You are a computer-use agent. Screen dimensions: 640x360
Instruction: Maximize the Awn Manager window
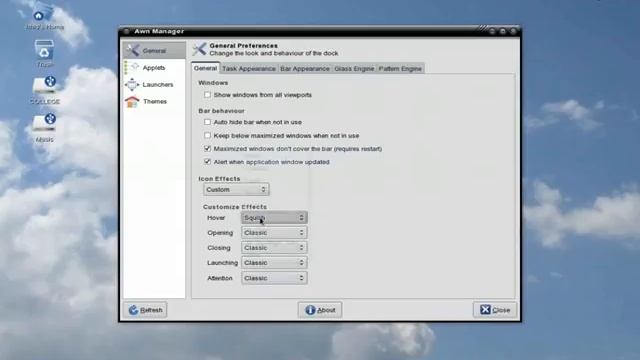coord(503,31)
